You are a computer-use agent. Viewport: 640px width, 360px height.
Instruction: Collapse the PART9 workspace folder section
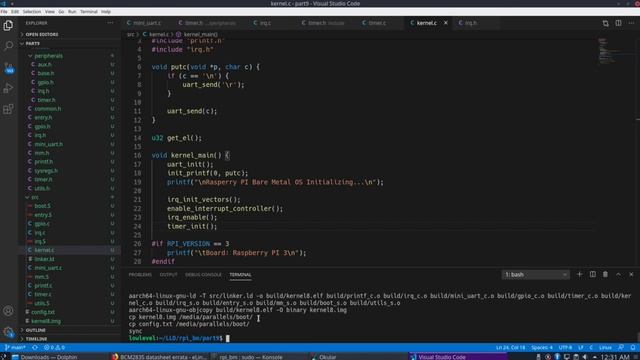[x=33, y=43]
